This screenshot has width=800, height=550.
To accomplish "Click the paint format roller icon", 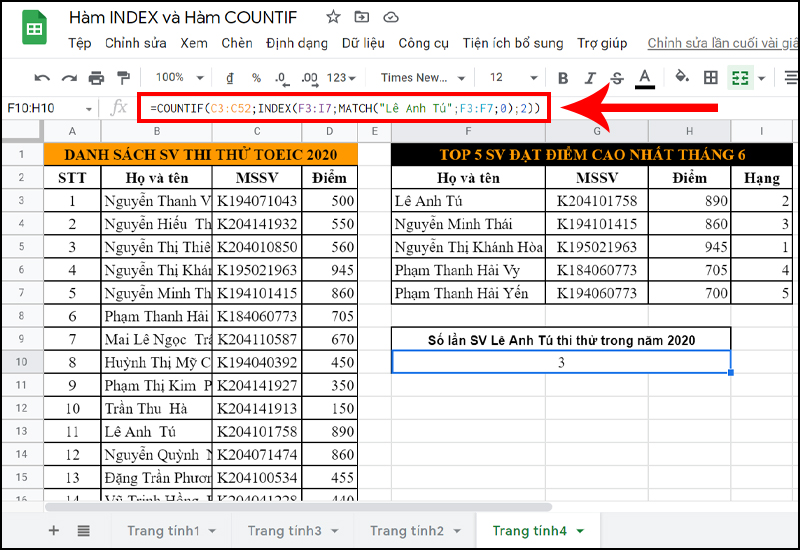I will click(123, 78).
